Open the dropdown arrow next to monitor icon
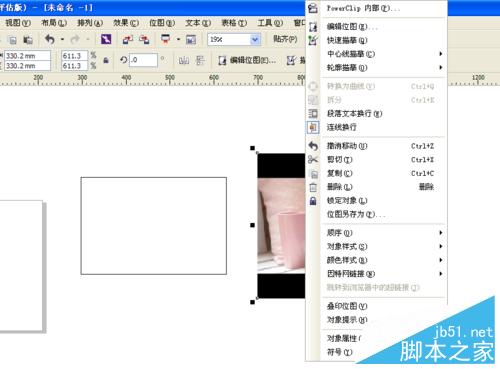Image resolution: width=500 pixels, height=369 pixels. (x=178, y=39)
